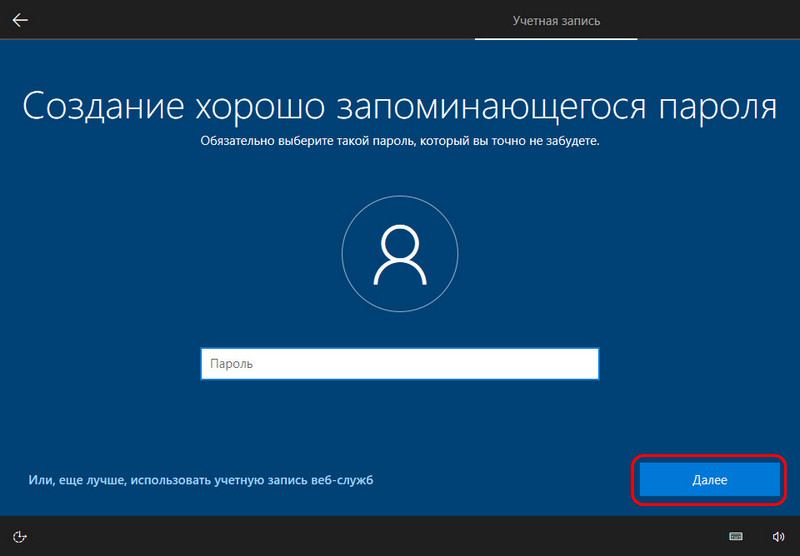Open the on-screen keyboard icon
Screen dimensions: 800x556
coord(736,536)
